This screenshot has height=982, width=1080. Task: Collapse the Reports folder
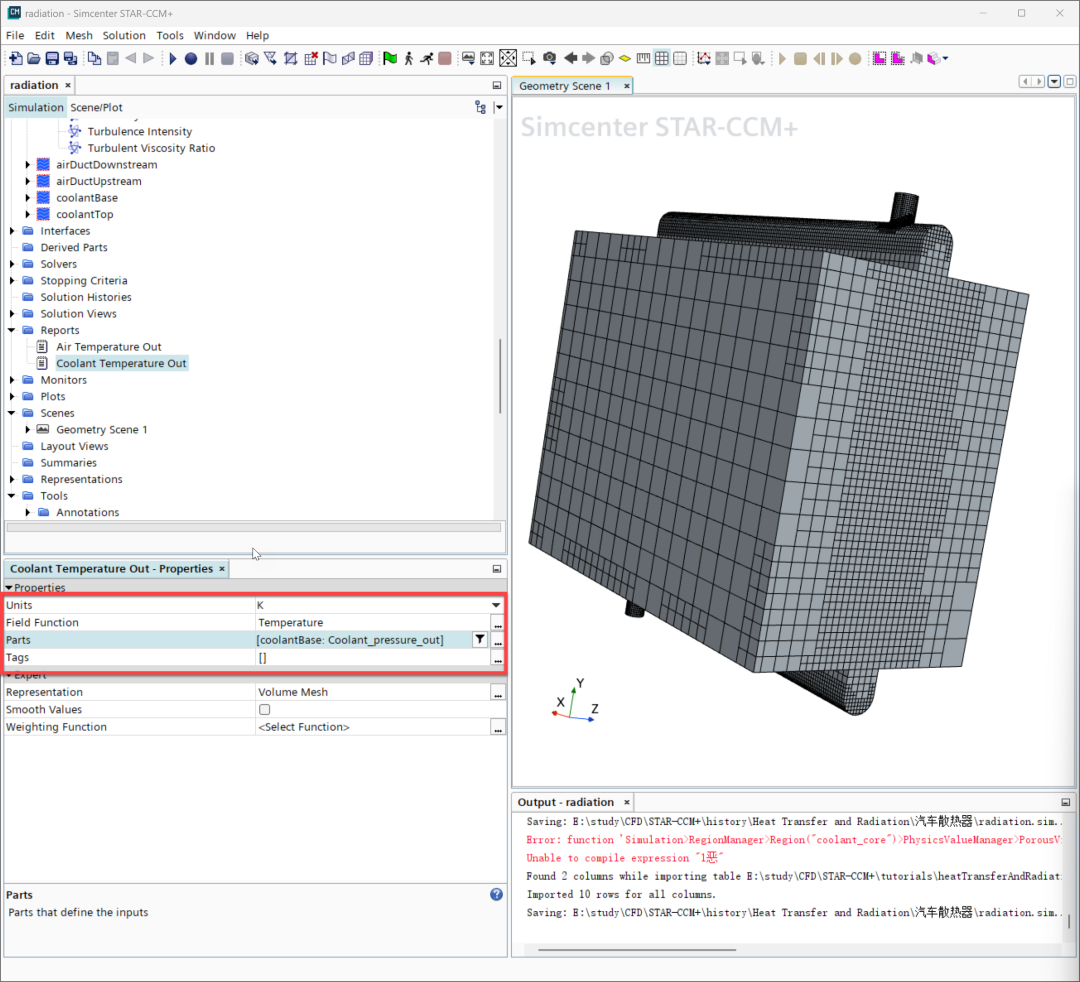click(x=12, y=330)
